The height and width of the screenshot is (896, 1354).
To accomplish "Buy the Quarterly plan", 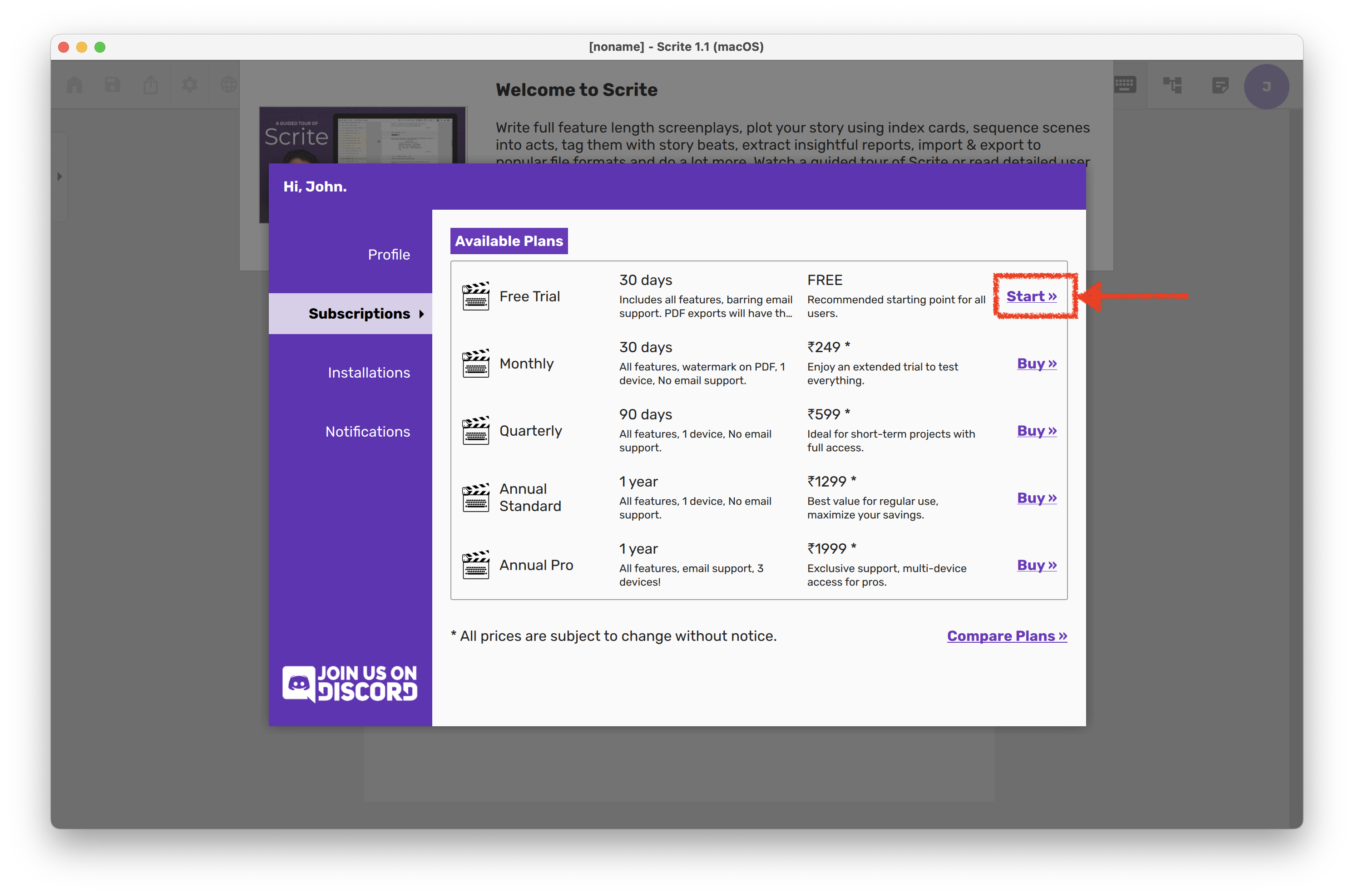I will [1037, 430].
